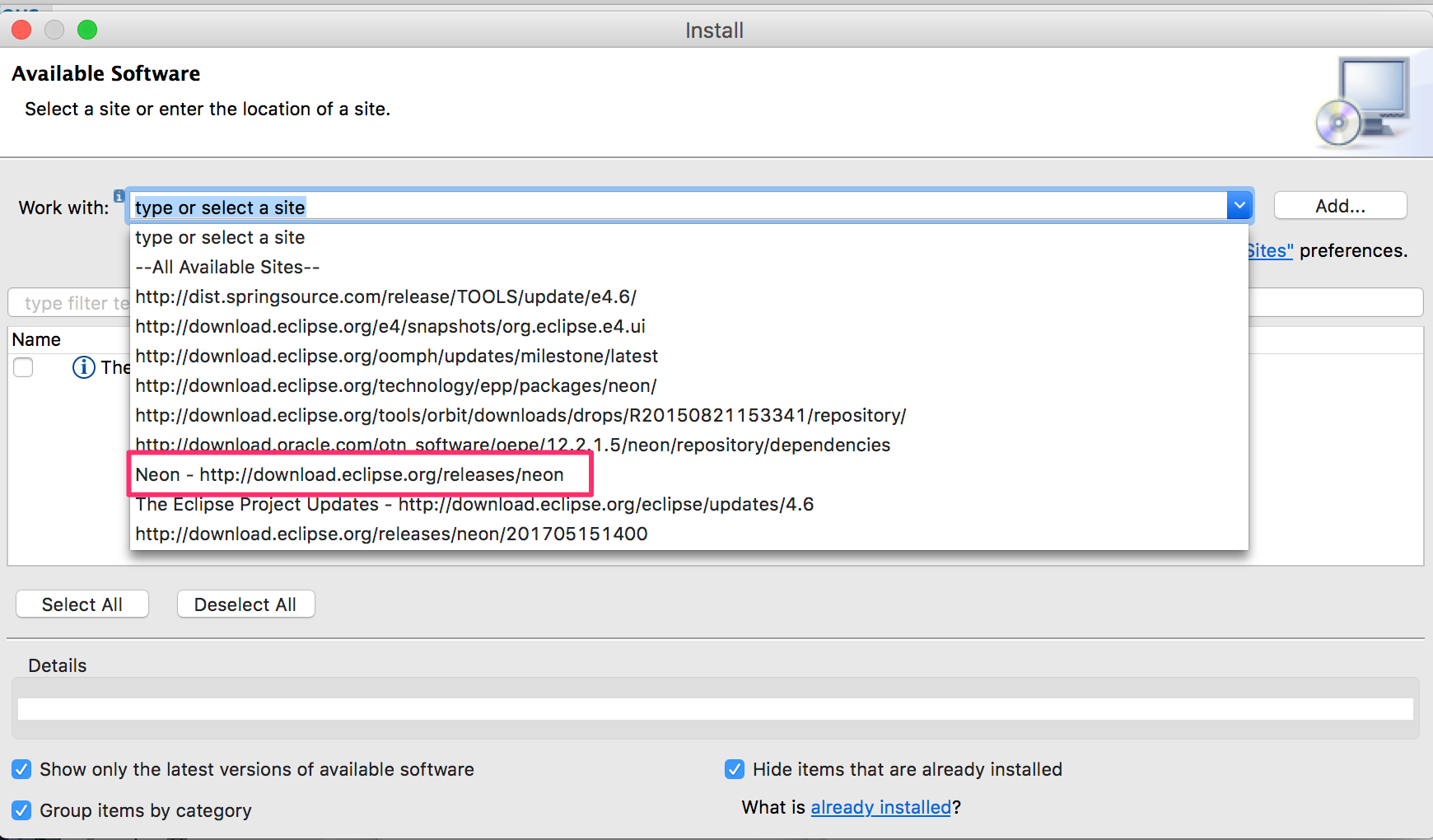Image resolution: width=1433 pixels, height=840 pixels.
Task: Choose the oracle oepe neon repository dependencies site
Action: tap(688, 445)
